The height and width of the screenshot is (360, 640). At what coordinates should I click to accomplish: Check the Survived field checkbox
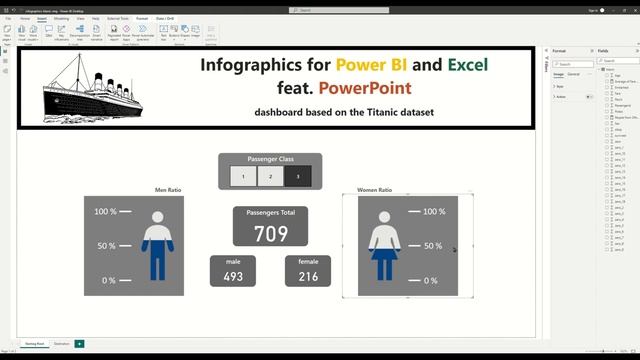[x=607, y=135]
